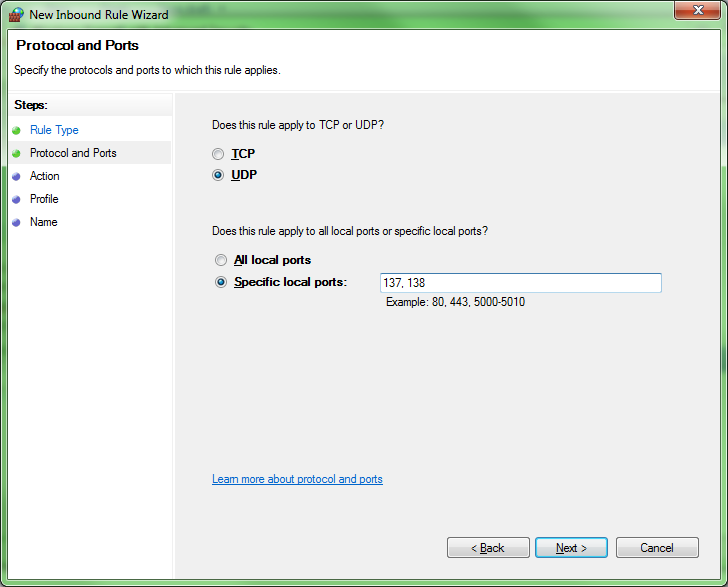Viewport: 728px width, 587px height.
Task: Click the Steps: header label
Action: [31, 105]
